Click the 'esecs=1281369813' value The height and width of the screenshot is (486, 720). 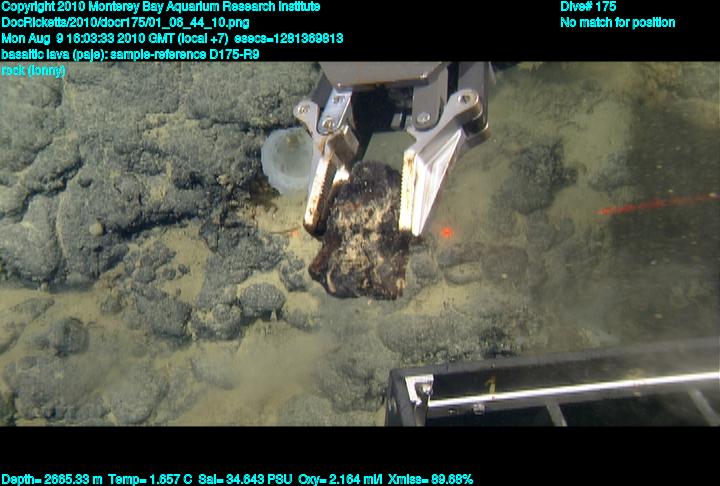(x=289, y=39)
